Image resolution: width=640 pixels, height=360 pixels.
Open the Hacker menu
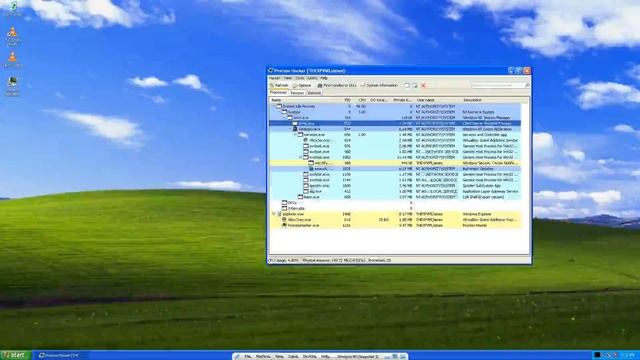[274, 78]
